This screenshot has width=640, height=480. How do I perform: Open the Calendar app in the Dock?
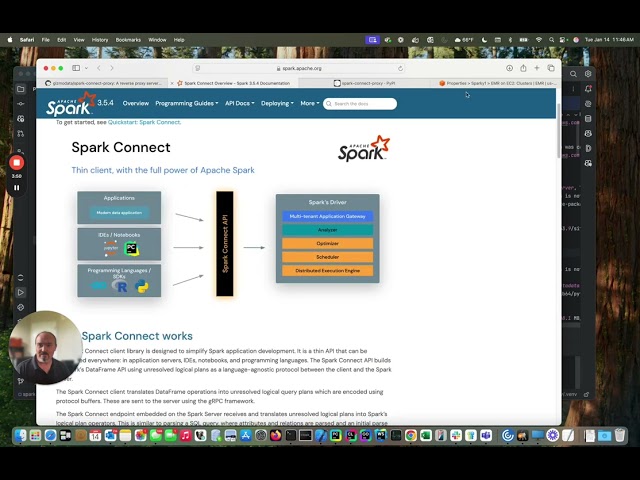96,436
